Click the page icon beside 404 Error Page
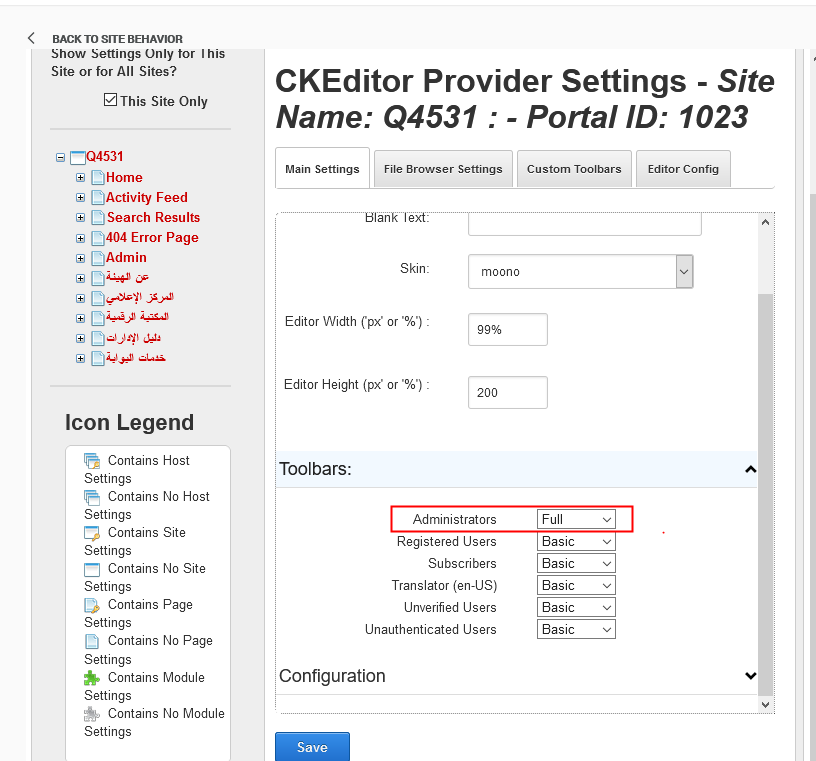This screenshot has height=761, width=816. coord(98,238)
